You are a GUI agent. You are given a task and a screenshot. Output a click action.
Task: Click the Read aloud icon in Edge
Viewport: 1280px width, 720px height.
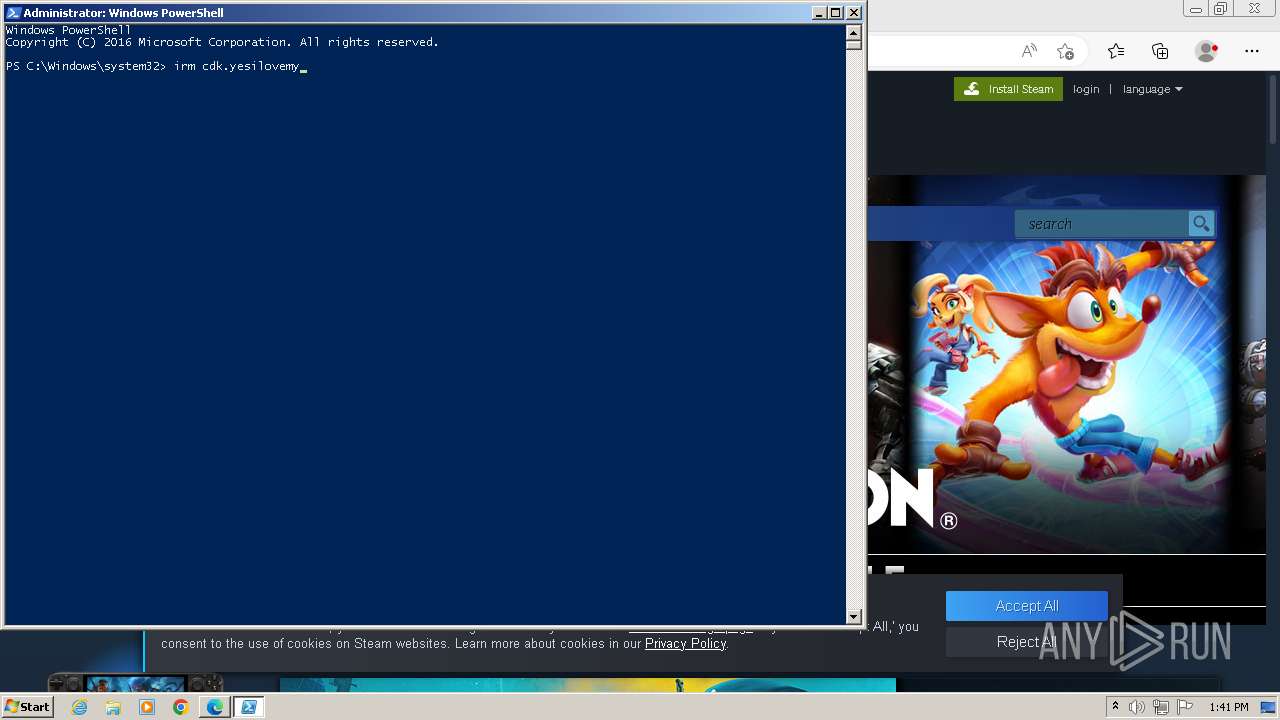[x=1029, y=51]
